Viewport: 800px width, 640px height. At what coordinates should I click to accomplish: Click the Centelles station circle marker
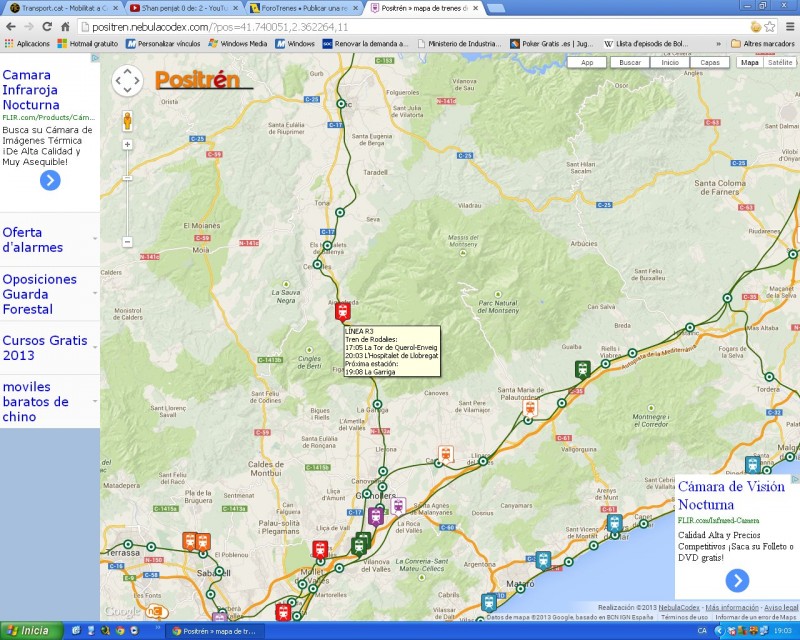317,264
